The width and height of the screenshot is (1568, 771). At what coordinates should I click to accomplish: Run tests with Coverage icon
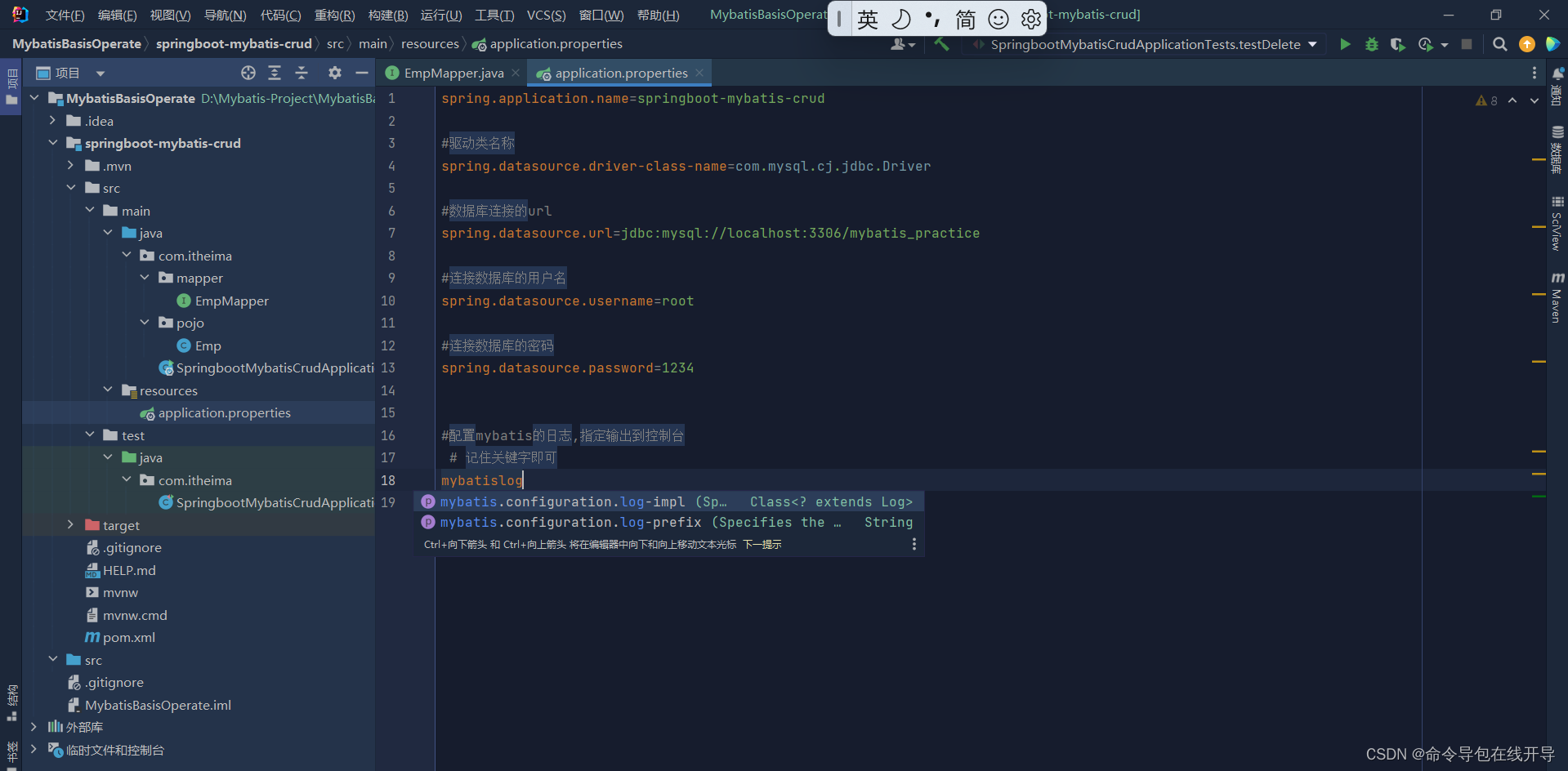click(x=1397, y=45)
